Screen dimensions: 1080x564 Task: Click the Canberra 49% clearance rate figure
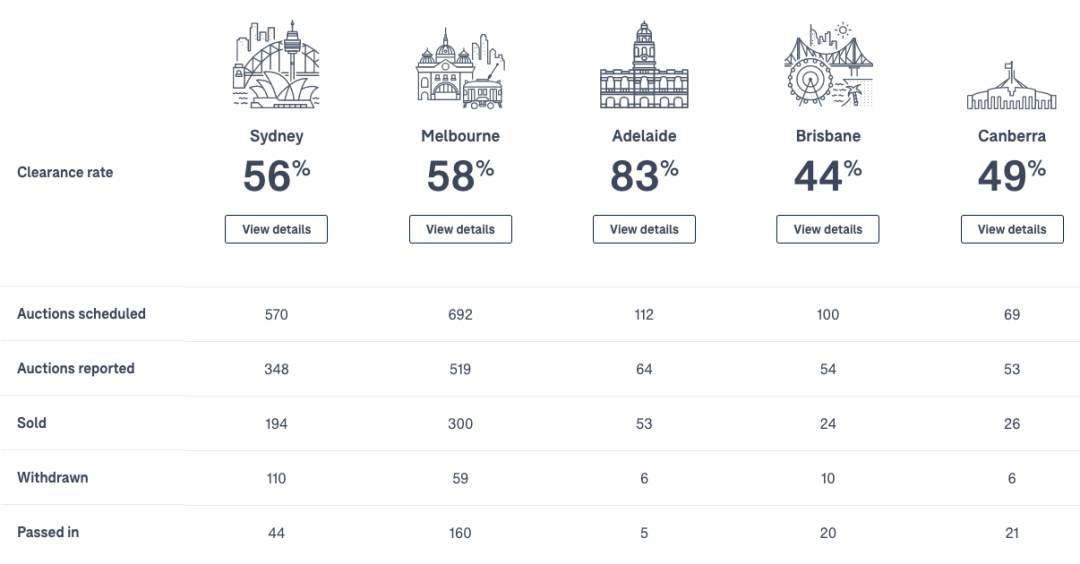[x=1012, y=175]
